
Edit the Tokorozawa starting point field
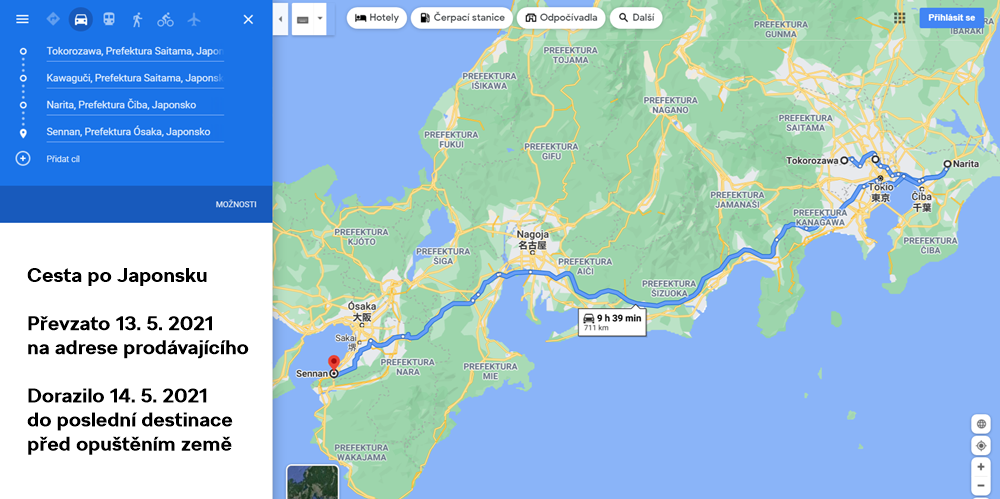tap(134, 51)
